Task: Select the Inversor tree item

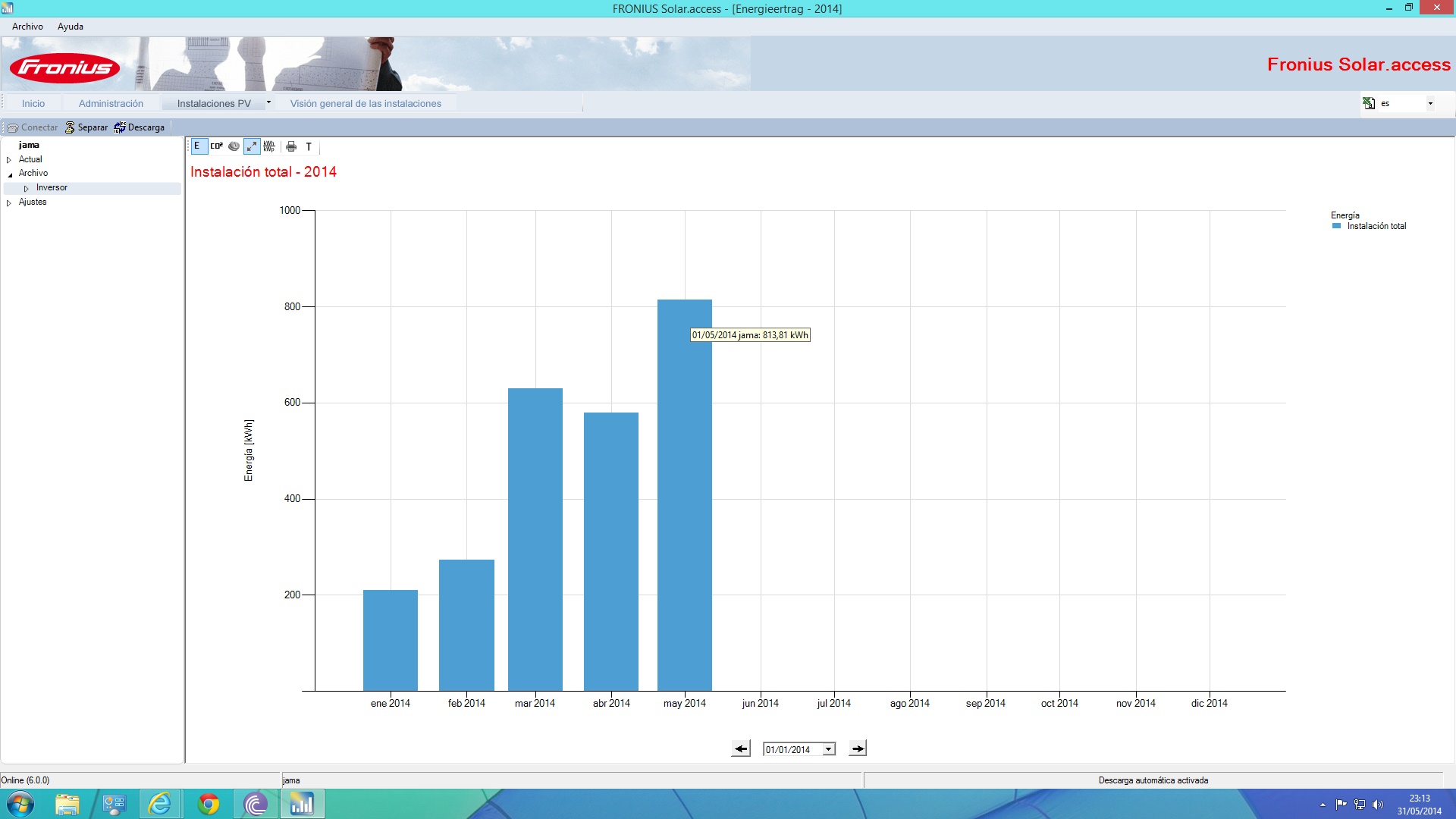Action: click(52, 187)
